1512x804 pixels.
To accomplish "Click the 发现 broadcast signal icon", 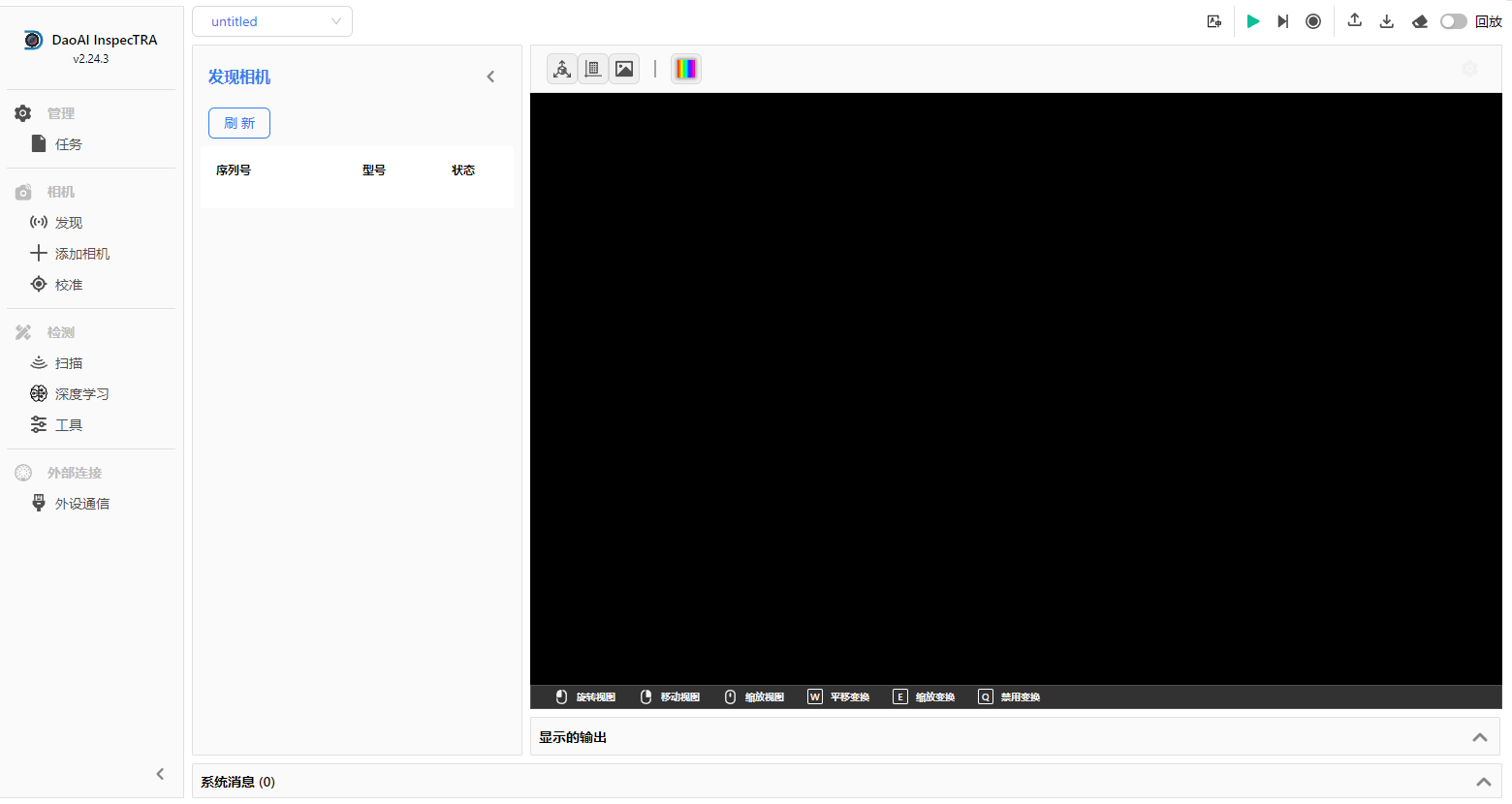I will (x=39, y=222).
